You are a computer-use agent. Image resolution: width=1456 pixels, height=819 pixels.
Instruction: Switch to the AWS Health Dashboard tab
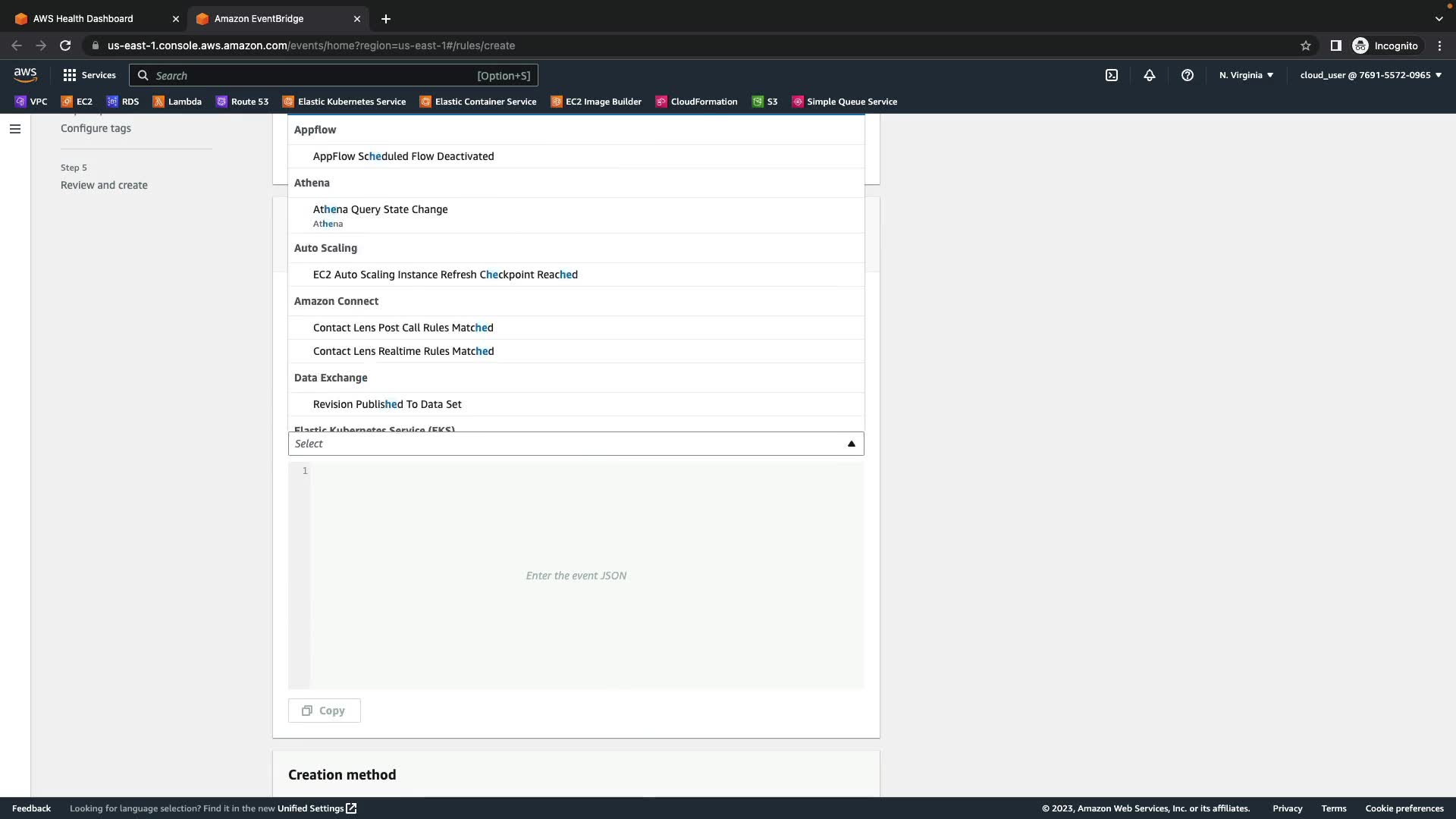click(83, 18)
